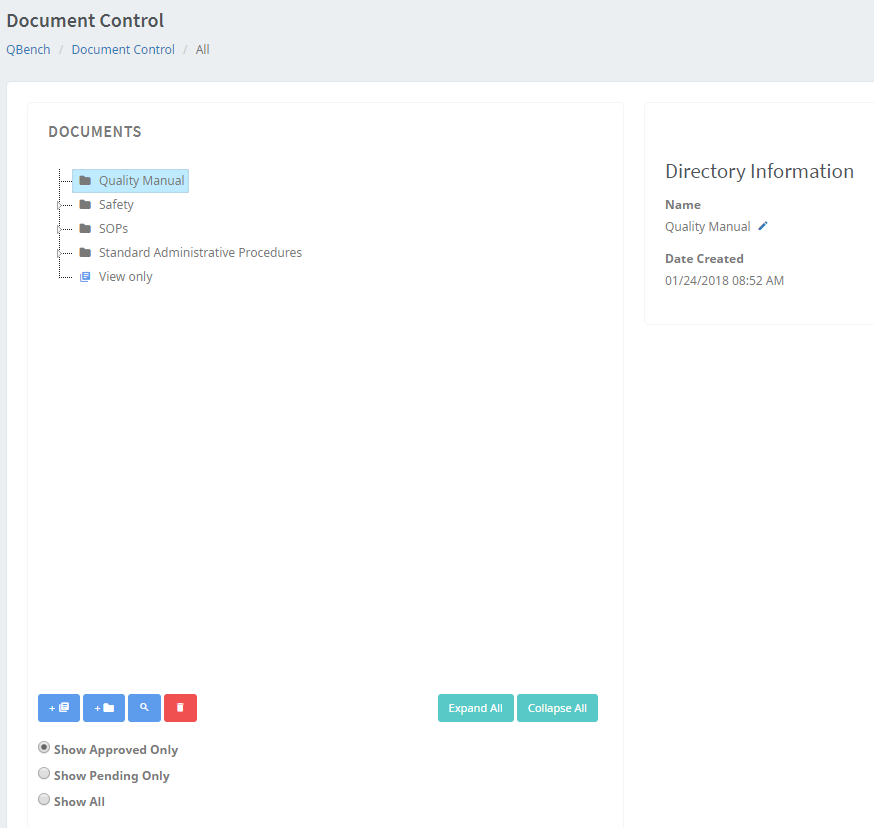Click the Standard Administrative Procedures folder icon
The image size is (874, 828).
point(85,252)
